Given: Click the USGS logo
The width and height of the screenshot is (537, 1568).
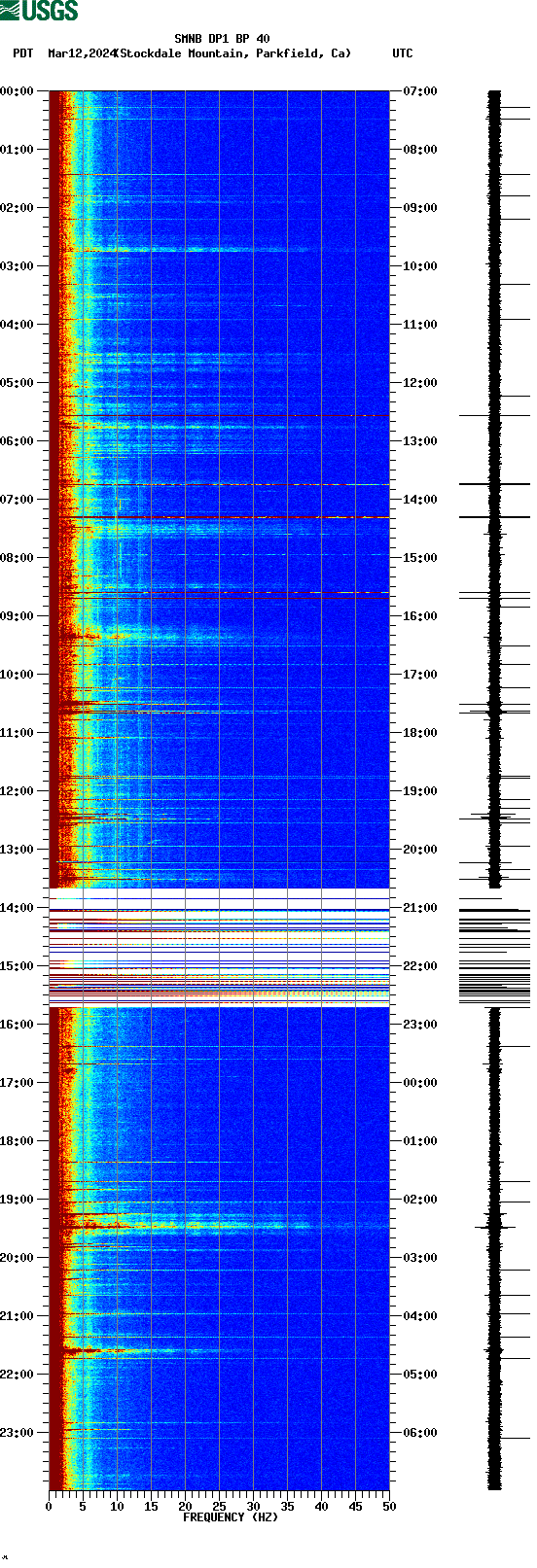Looking at the screenshot, I should pyautogui.click(x=39, y=11).
